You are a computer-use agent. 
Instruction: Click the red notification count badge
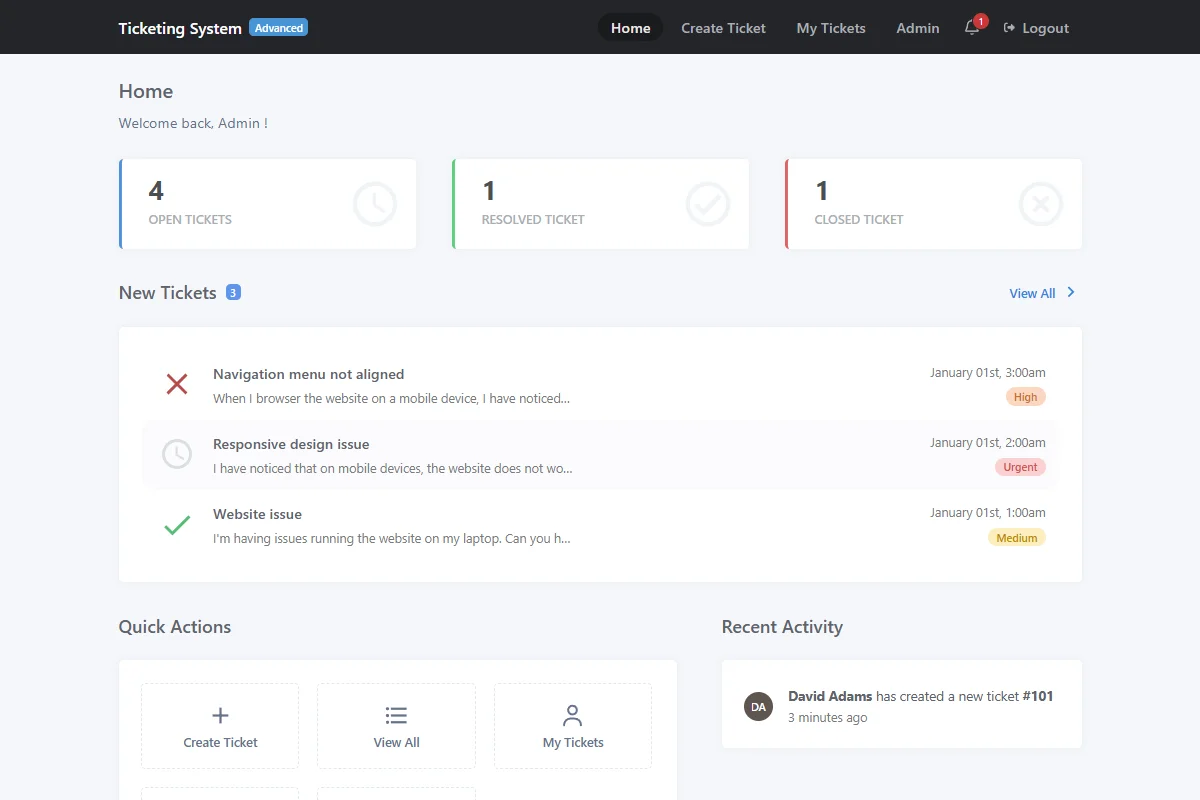coord(981,20)
